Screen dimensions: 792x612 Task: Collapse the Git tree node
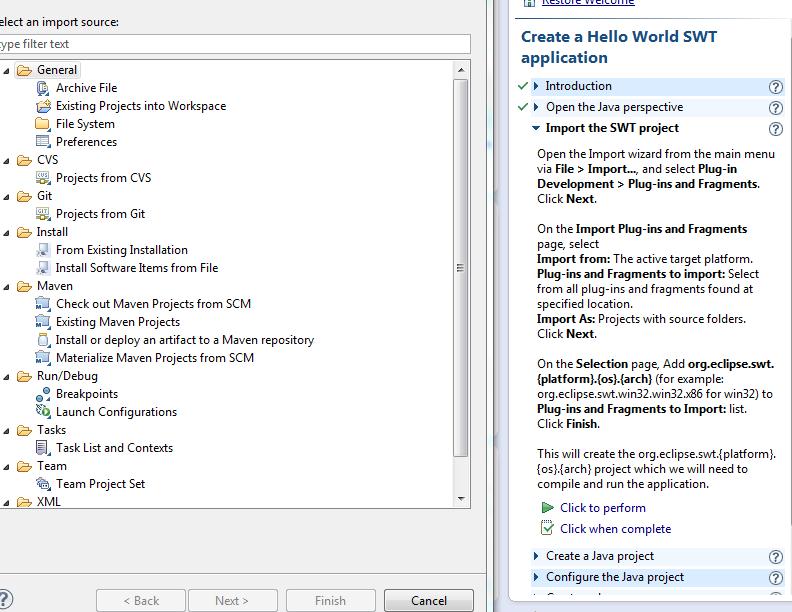tap(6, 197)
